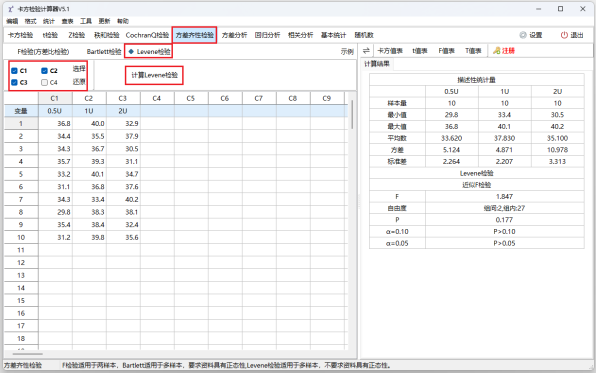
Task: Switch to the 相关分析 tab
Action: tap(301, 35)
